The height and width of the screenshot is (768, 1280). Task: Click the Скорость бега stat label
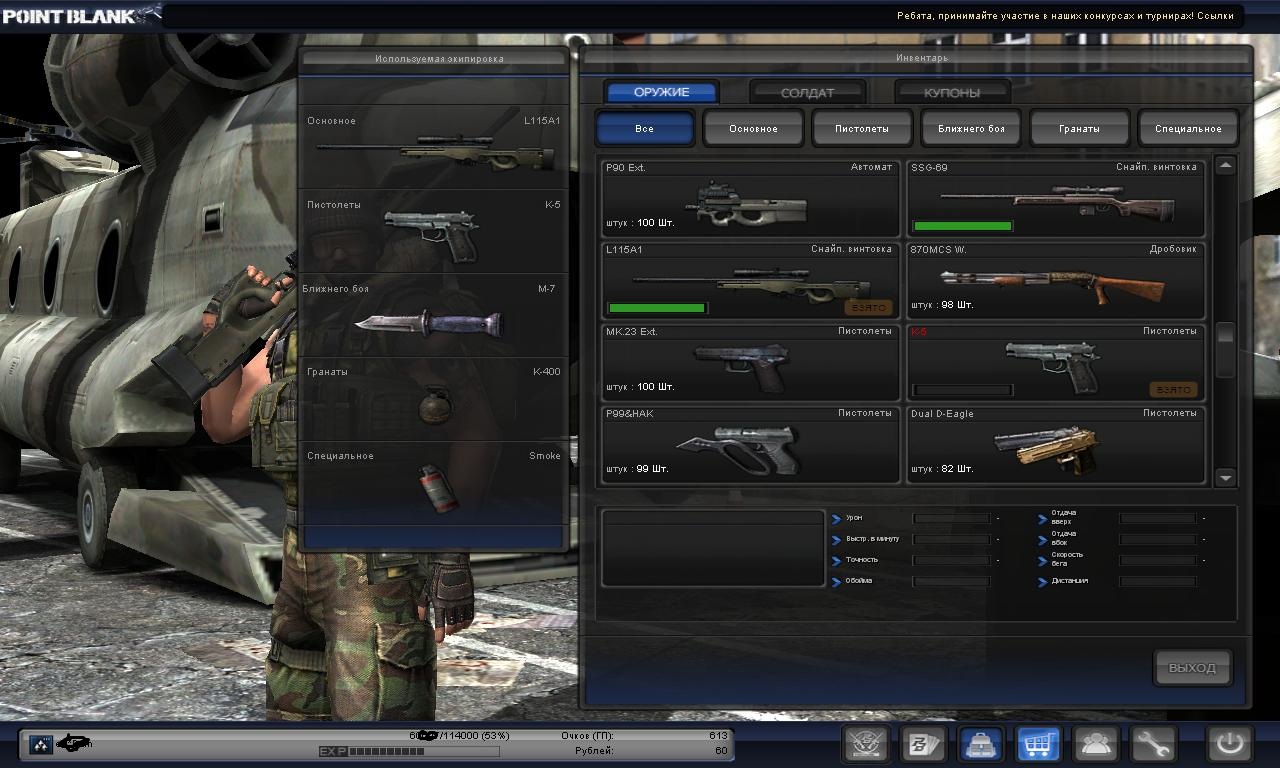[x=1067, y=560]
